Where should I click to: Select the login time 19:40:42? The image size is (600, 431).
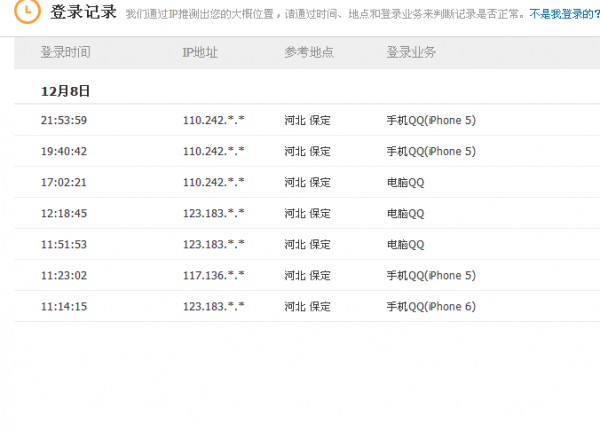click(64, 151)
